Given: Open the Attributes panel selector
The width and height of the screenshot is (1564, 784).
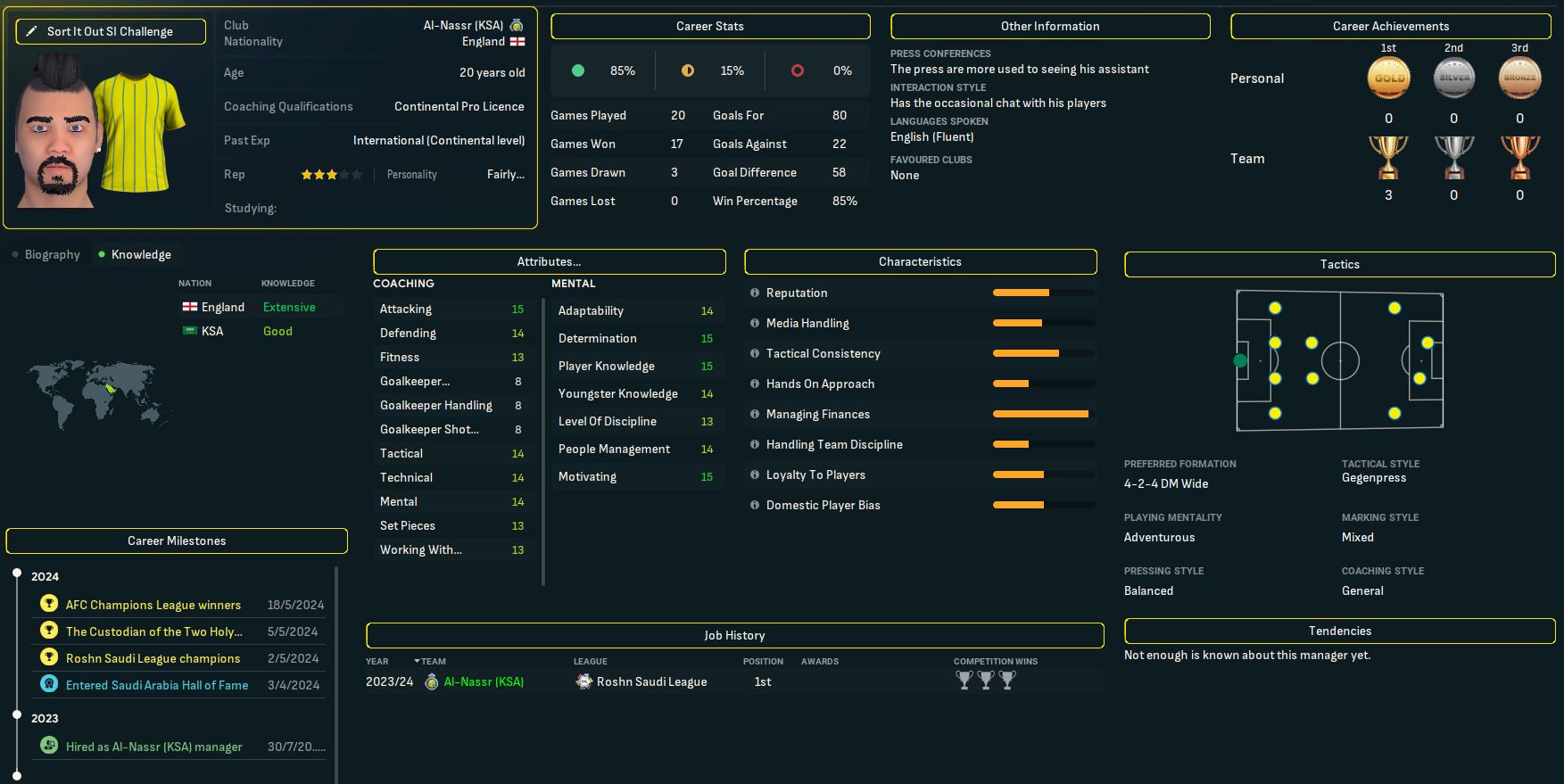Looking at the screenshot, I should pyautogui.click(x=550, y=261).
